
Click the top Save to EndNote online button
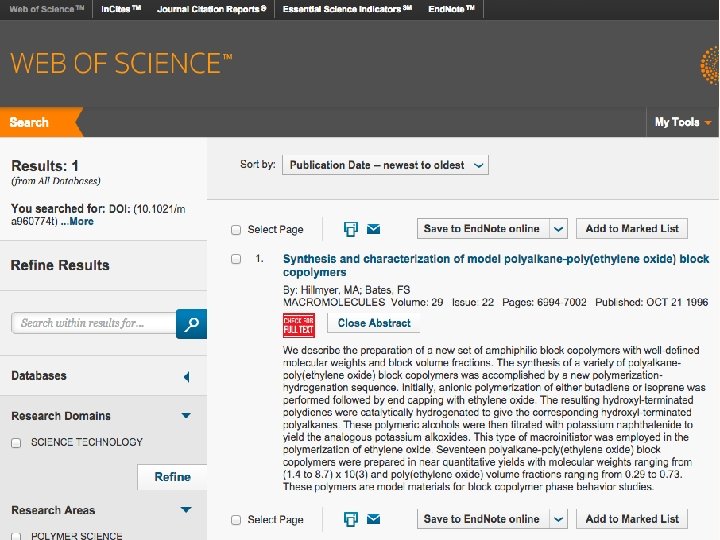pyautogui.click(x=483, y=229)
